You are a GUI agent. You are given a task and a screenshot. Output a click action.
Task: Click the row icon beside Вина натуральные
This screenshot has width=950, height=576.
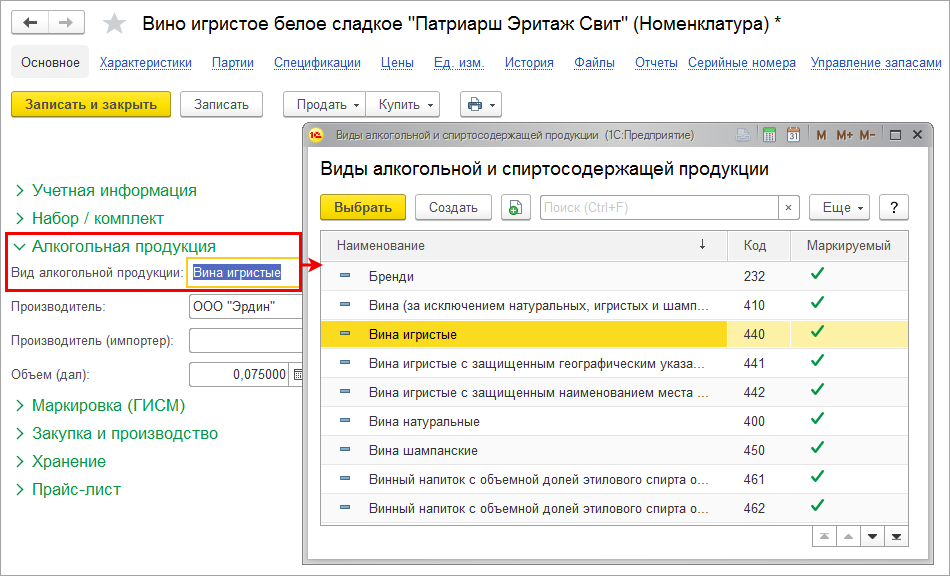(x=345, y=420)
